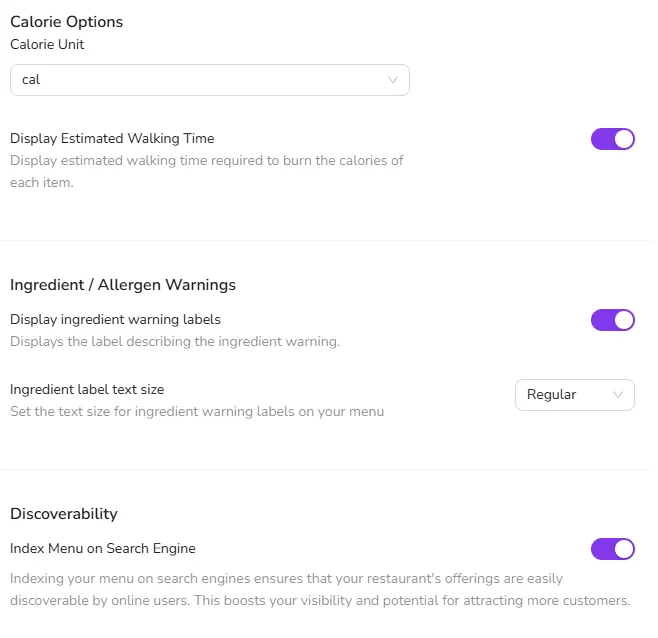658x638 pixels.
Task: Click the Ingredient label text size label
Action: pyautogui.click(x=88, y=392)
